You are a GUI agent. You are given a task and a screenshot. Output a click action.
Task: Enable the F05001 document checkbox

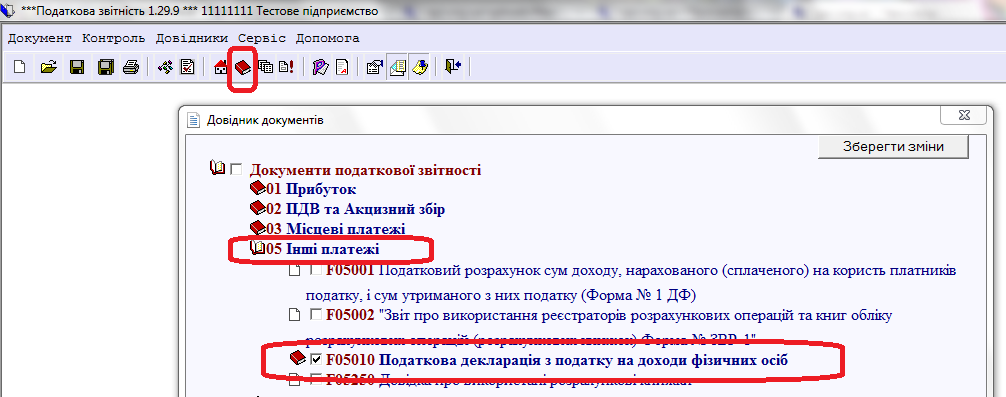tap(316, 271)
